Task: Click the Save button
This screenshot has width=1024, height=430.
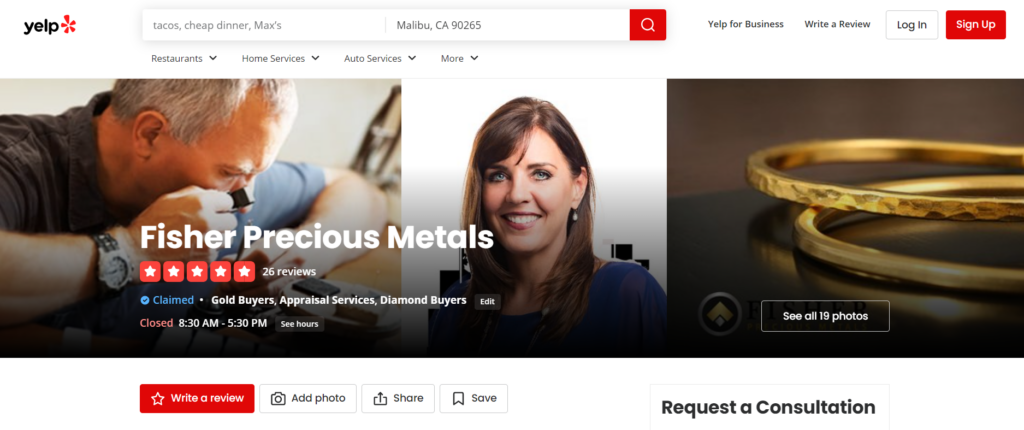Action: (473, 399)
